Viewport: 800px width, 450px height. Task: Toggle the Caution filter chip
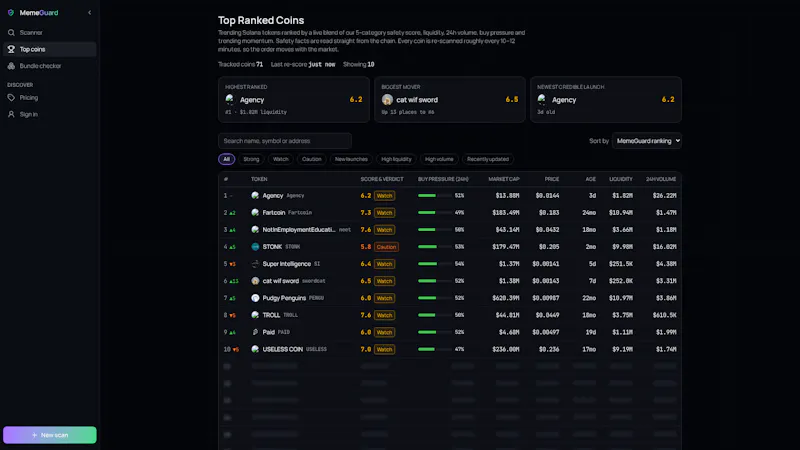click(311, 159)
